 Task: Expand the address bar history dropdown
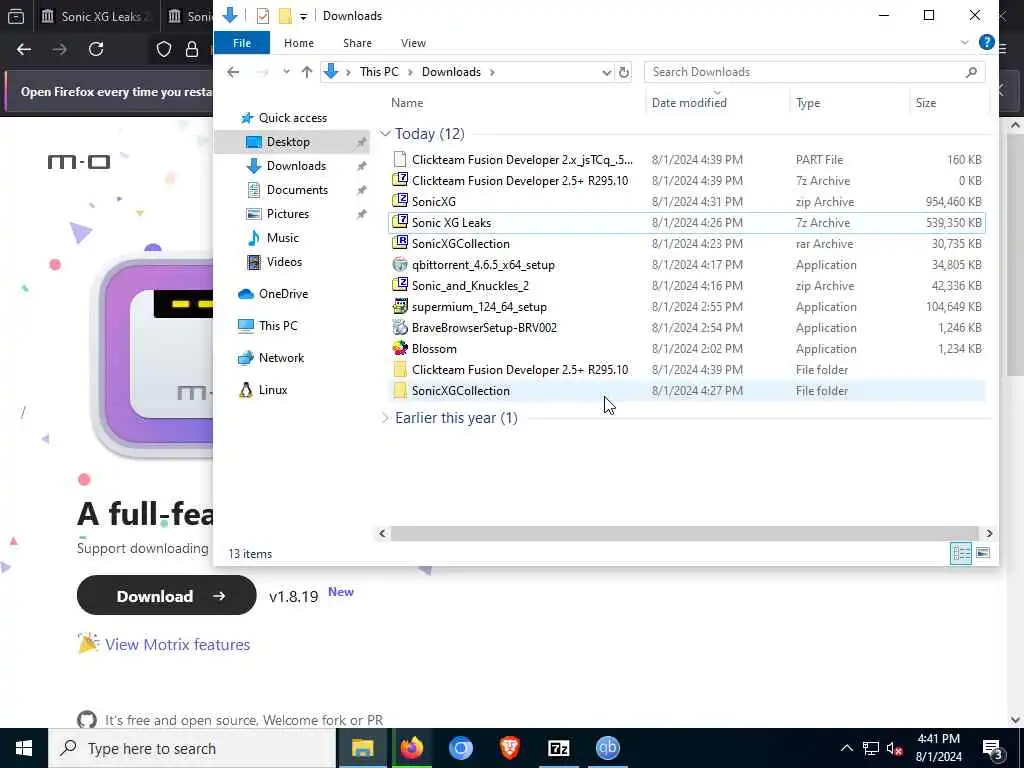606,72
